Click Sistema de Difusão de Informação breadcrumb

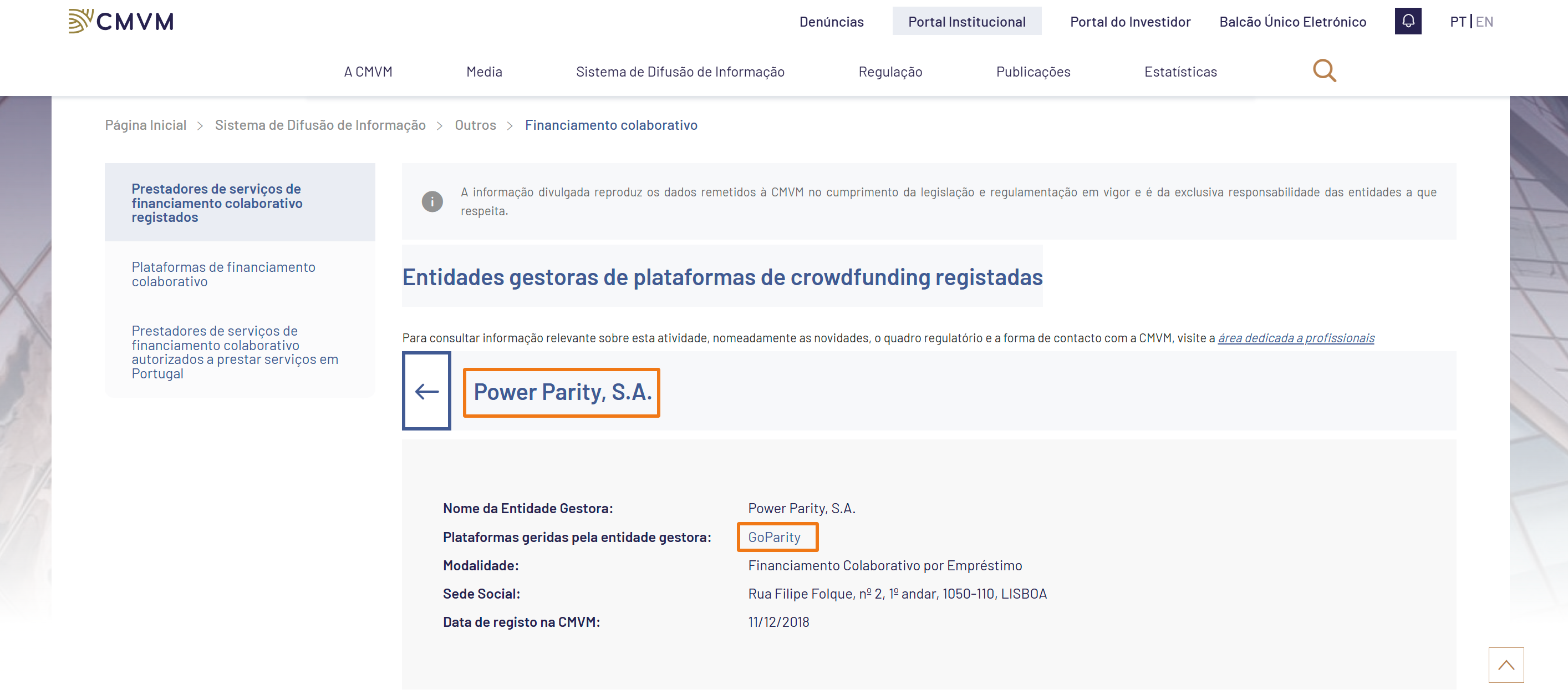(x=320, y=125)
